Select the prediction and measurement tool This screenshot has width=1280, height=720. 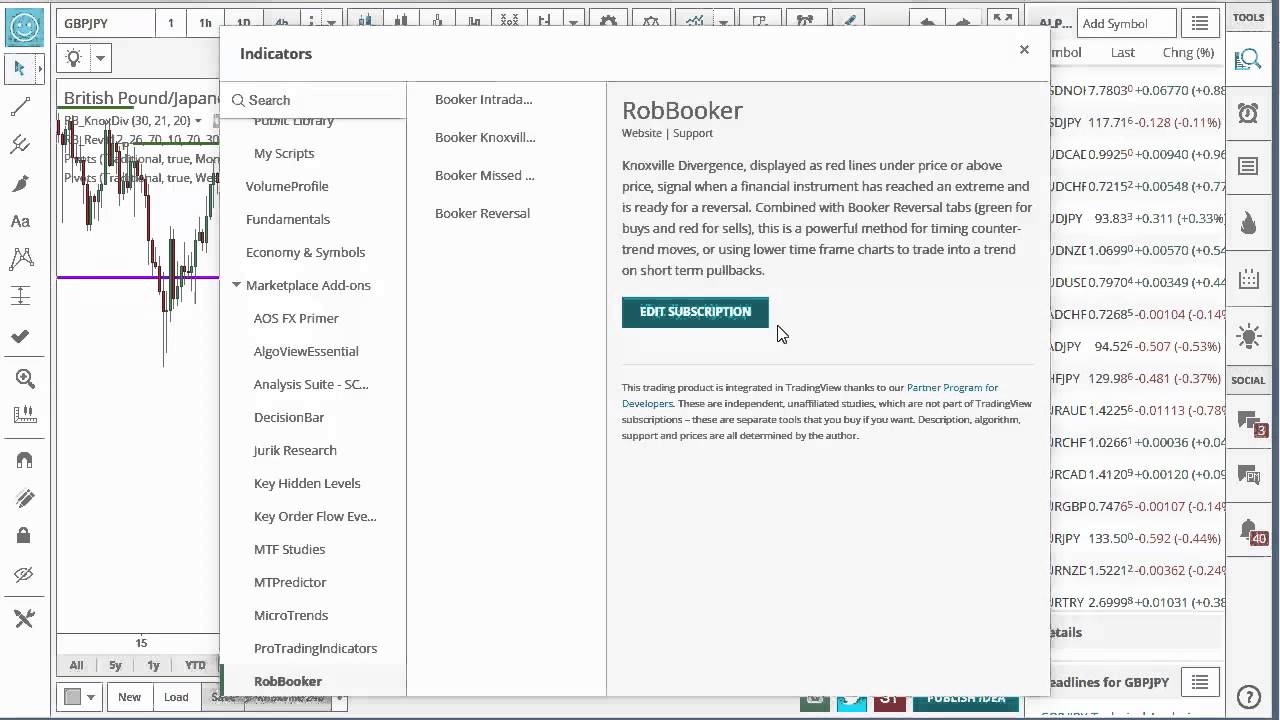click(20, 297)
